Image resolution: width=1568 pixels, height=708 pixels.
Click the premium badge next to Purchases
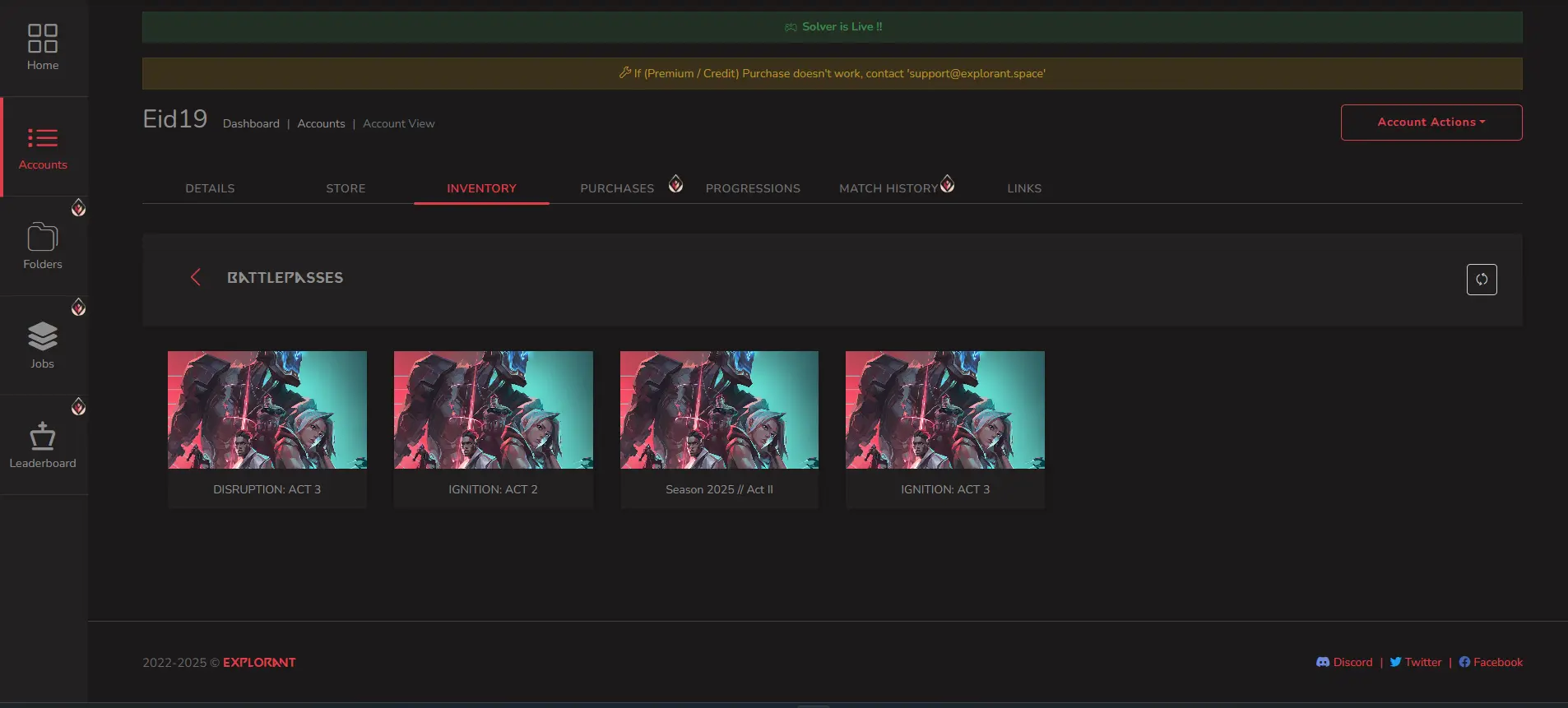click(x=675, y=184)
